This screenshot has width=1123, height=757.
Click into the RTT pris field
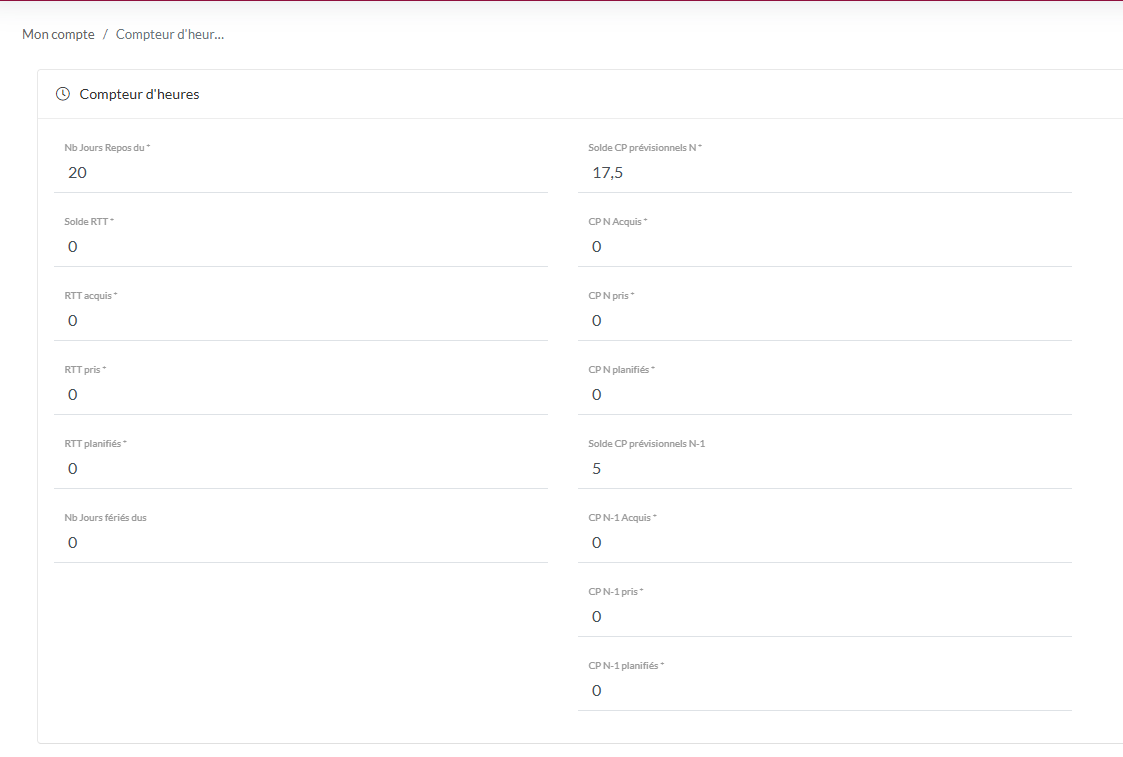point(300,395)
